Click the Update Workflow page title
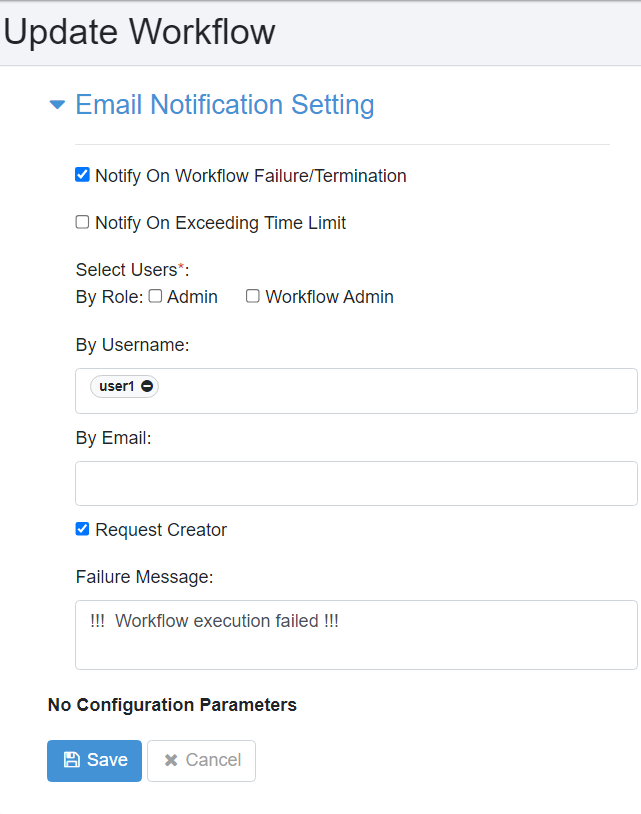 pos(140,32)
